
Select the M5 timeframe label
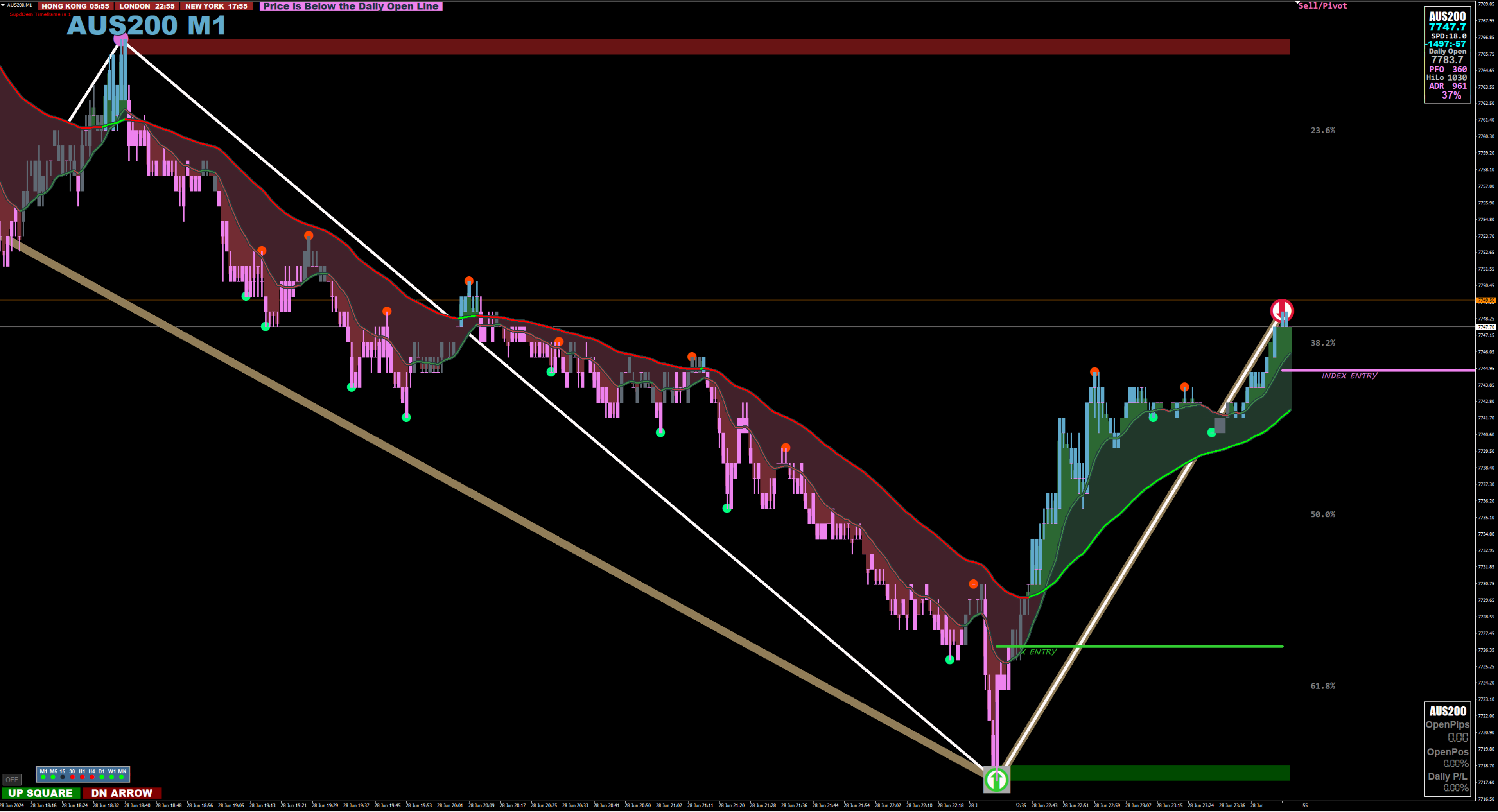pos(54,771)
